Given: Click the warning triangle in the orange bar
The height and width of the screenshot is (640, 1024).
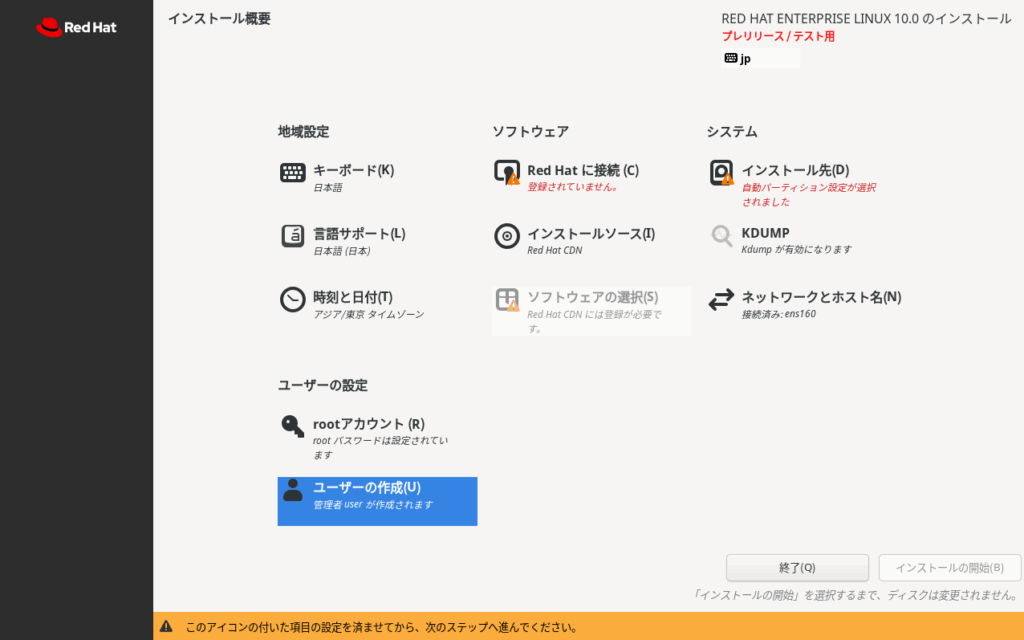Looking at the screenshot, I should click(166, 627).
